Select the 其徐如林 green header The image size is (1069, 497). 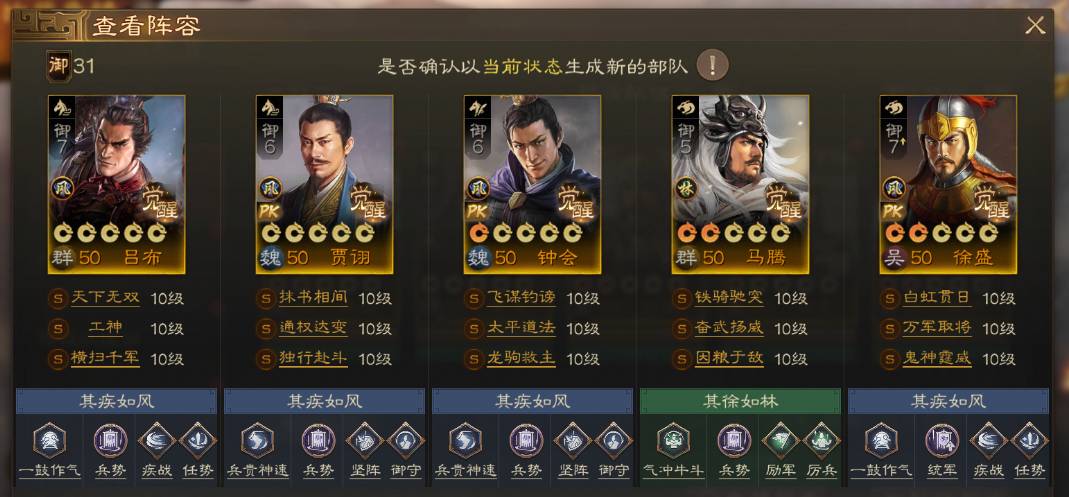[740, 401]
